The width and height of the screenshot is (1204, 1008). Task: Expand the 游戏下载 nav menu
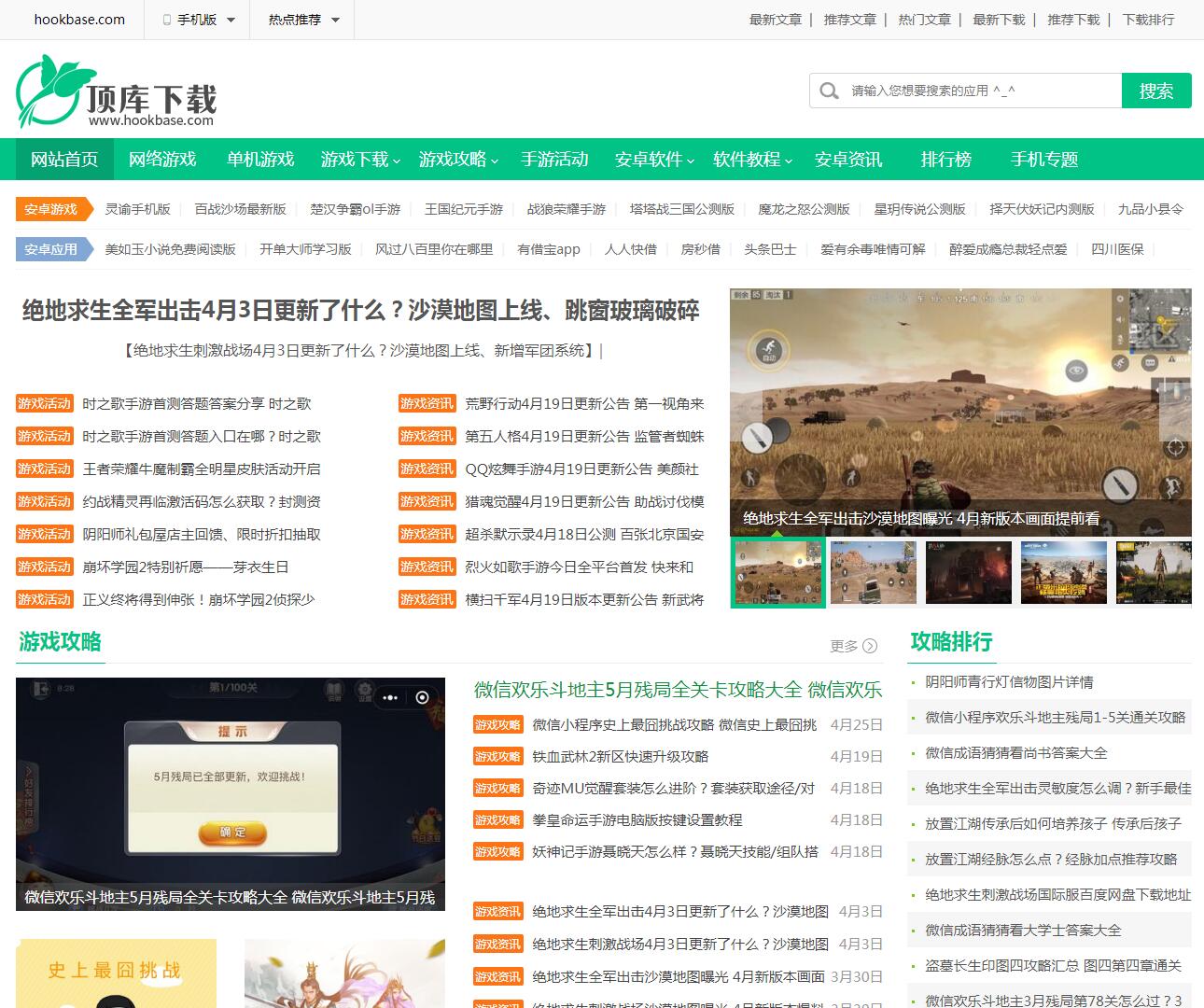click(x=360, y=160)
